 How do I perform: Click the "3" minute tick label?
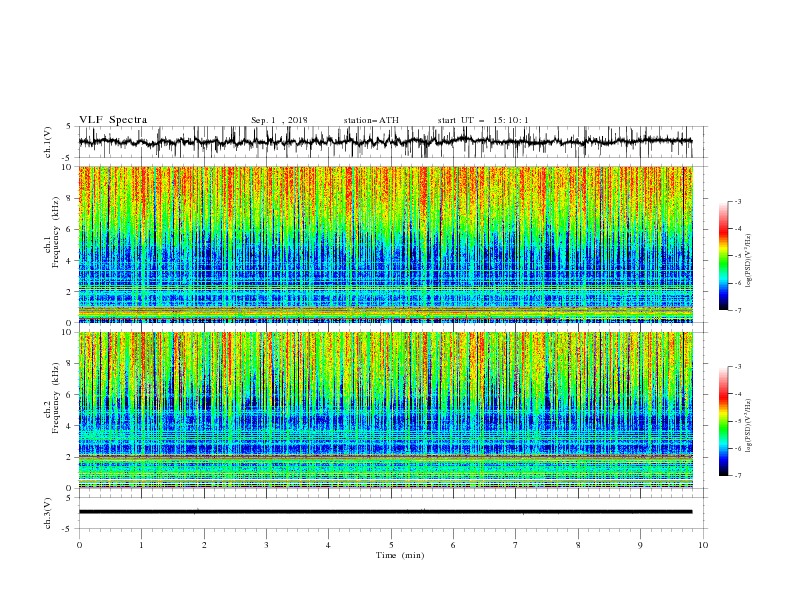pyautogui.click(x=266, y=545)
